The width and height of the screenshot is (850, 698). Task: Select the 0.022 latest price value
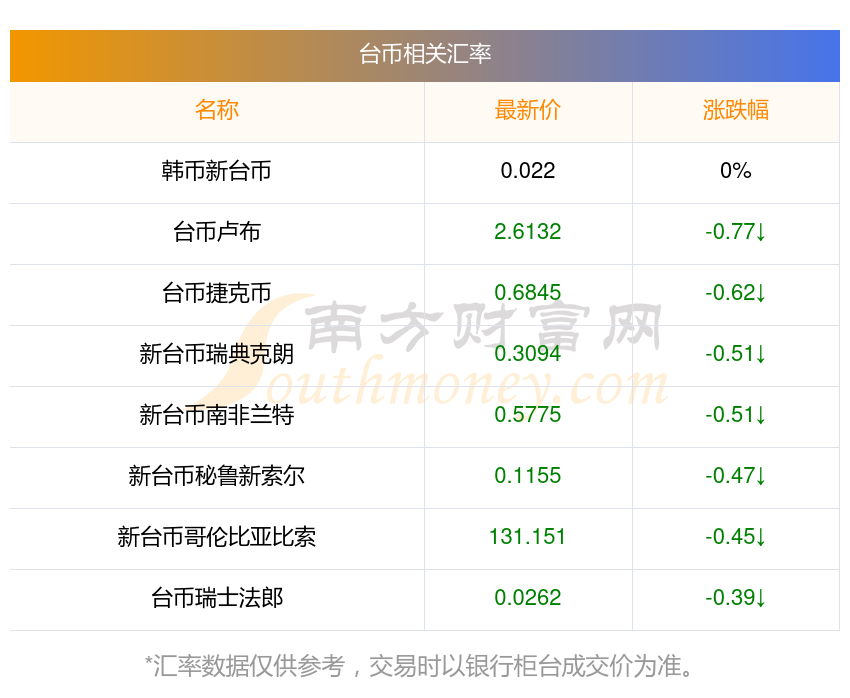coord(527,171)
